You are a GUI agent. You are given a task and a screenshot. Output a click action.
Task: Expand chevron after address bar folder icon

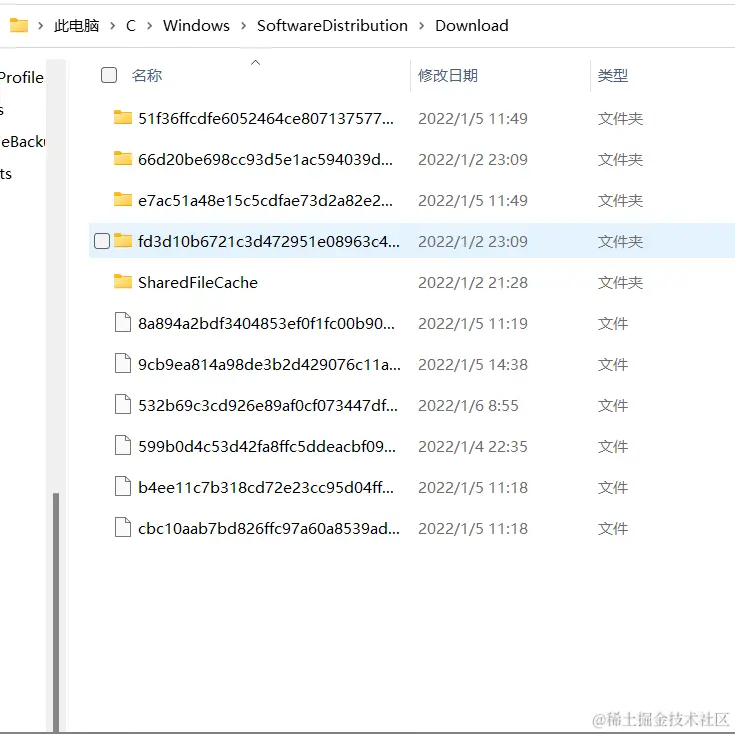point(41,26)
